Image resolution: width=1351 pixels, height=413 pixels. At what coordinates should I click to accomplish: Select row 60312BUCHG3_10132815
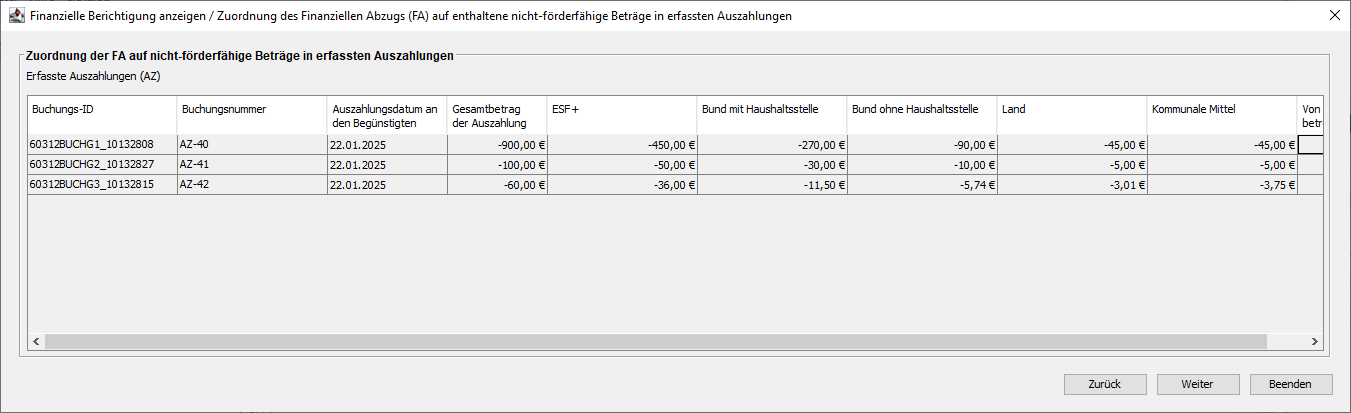pyautogui.click(x=102, y=185)
